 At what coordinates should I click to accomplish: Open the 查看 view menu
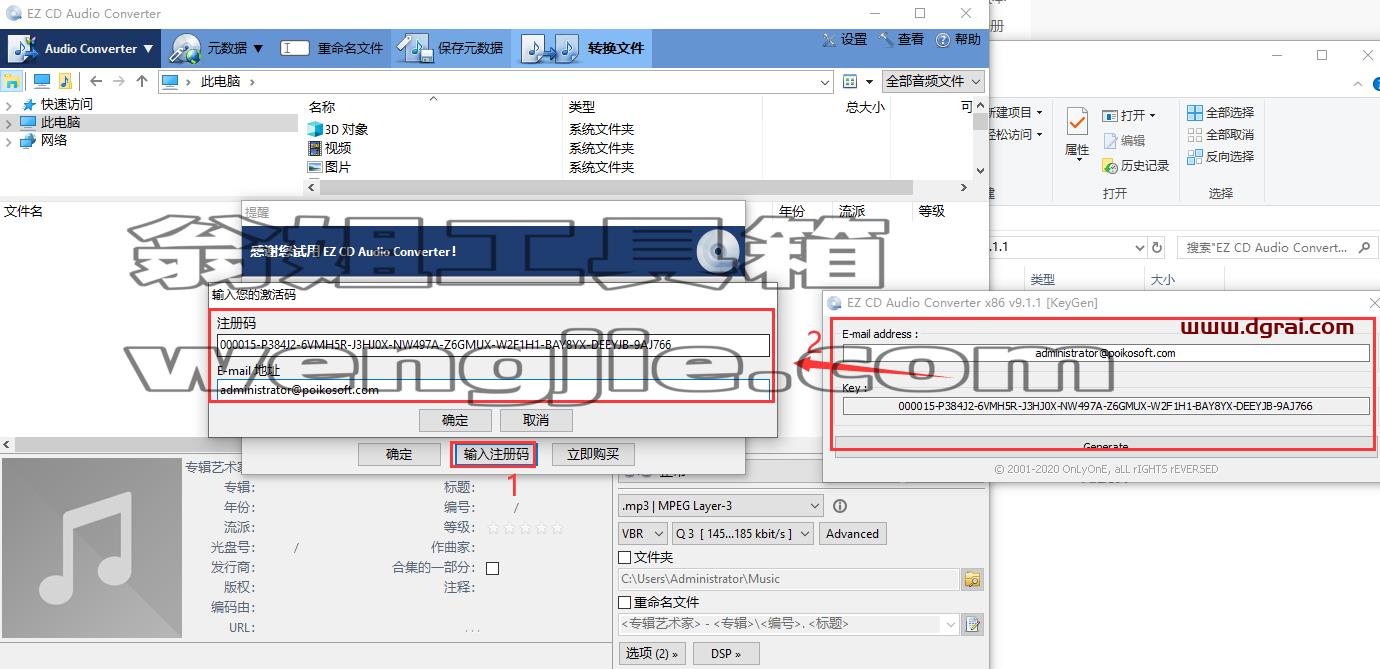[902, 39]
